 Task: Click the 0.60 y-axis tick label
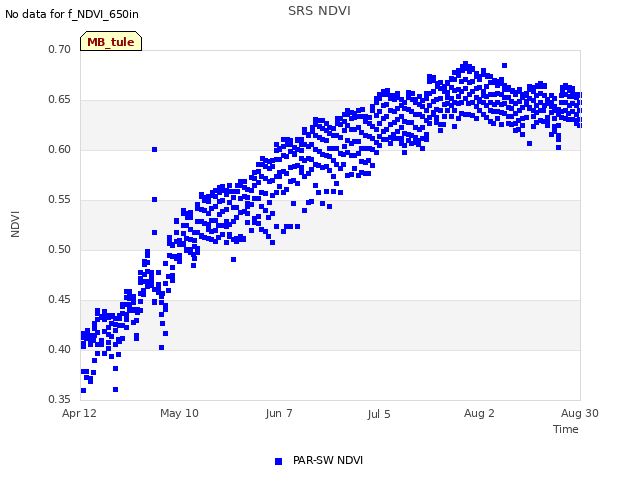59,149
